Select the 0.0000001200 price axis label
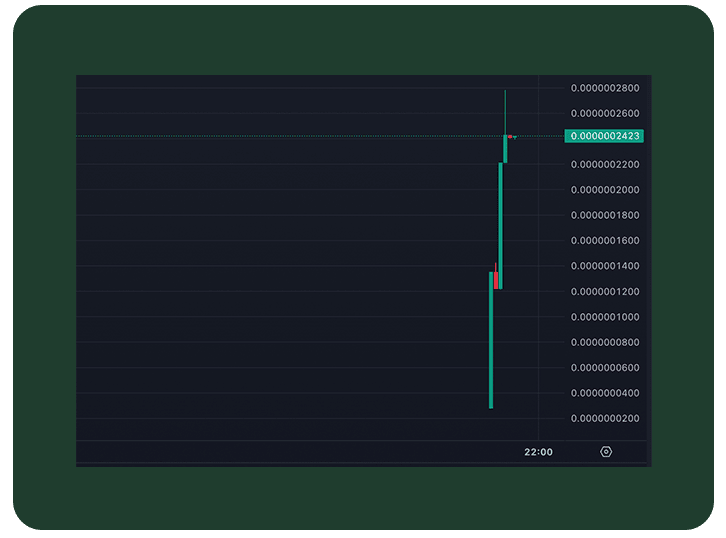This screenshot has height=538, width=726. pos(605,292)
